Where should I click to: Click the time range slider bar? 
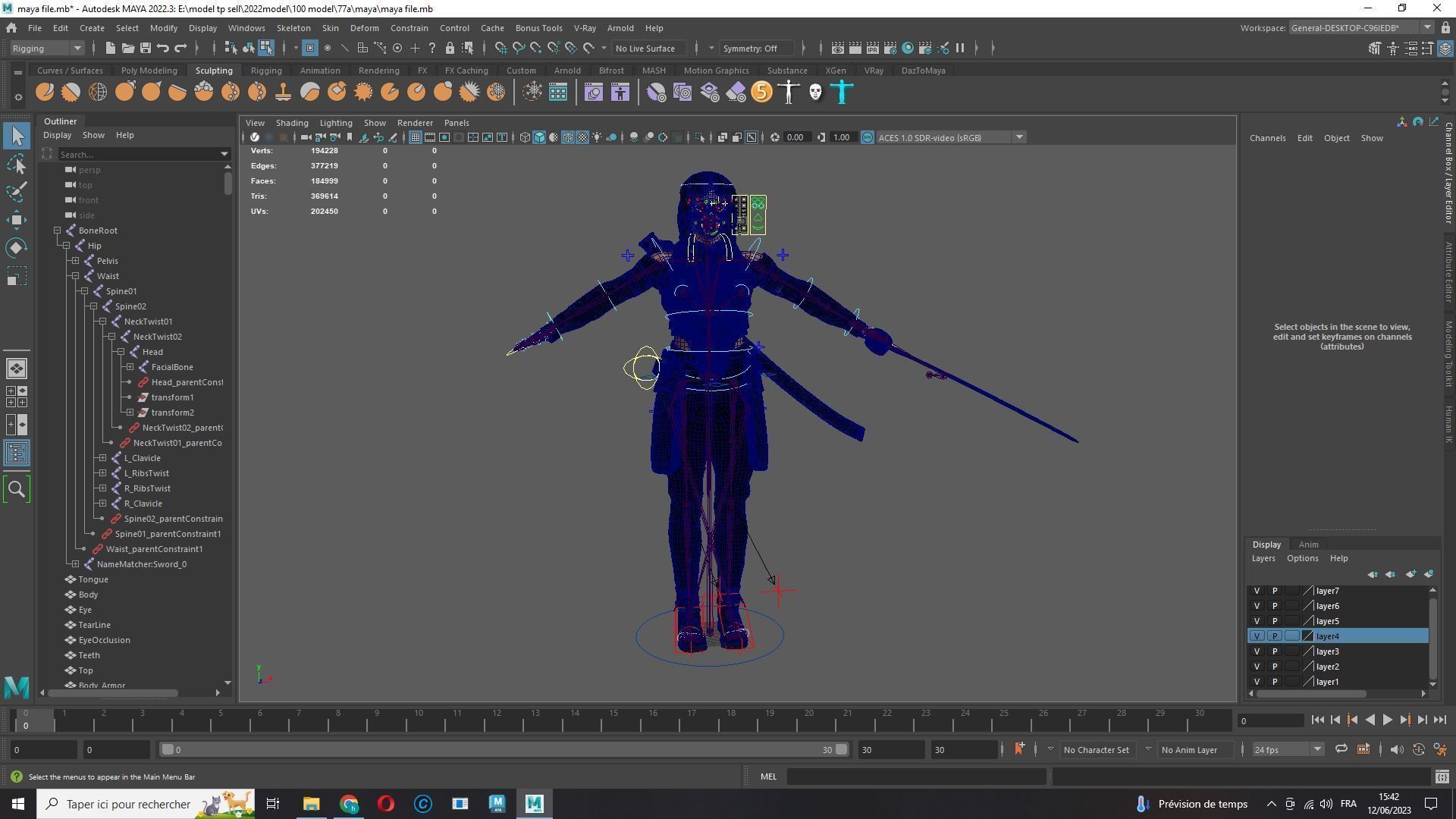504,750
